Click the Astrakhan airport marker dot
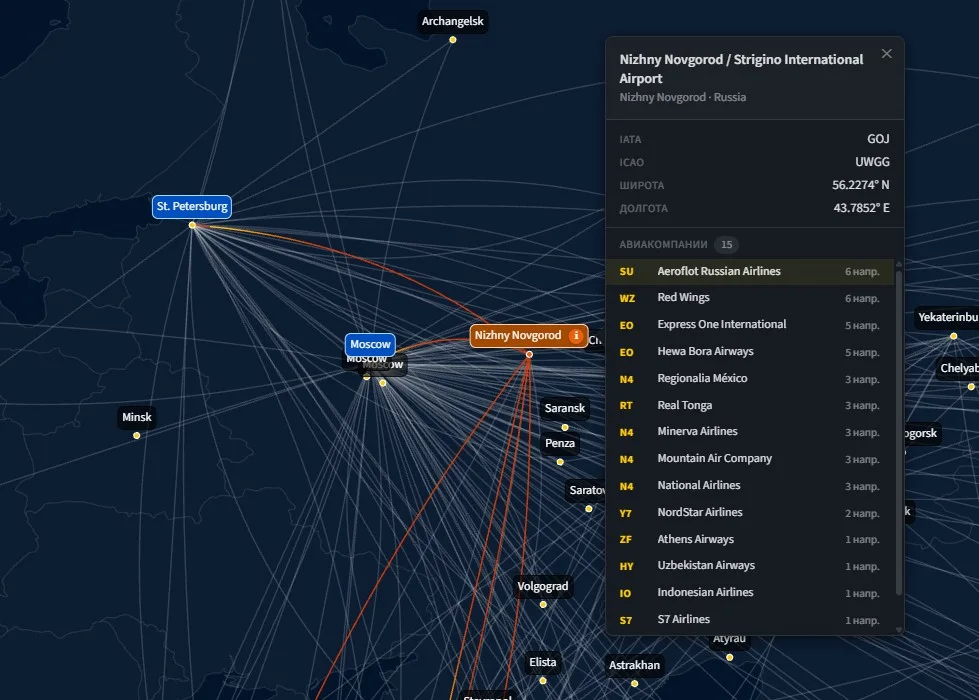This screenshot has height=700, width=979. point(635,683)
